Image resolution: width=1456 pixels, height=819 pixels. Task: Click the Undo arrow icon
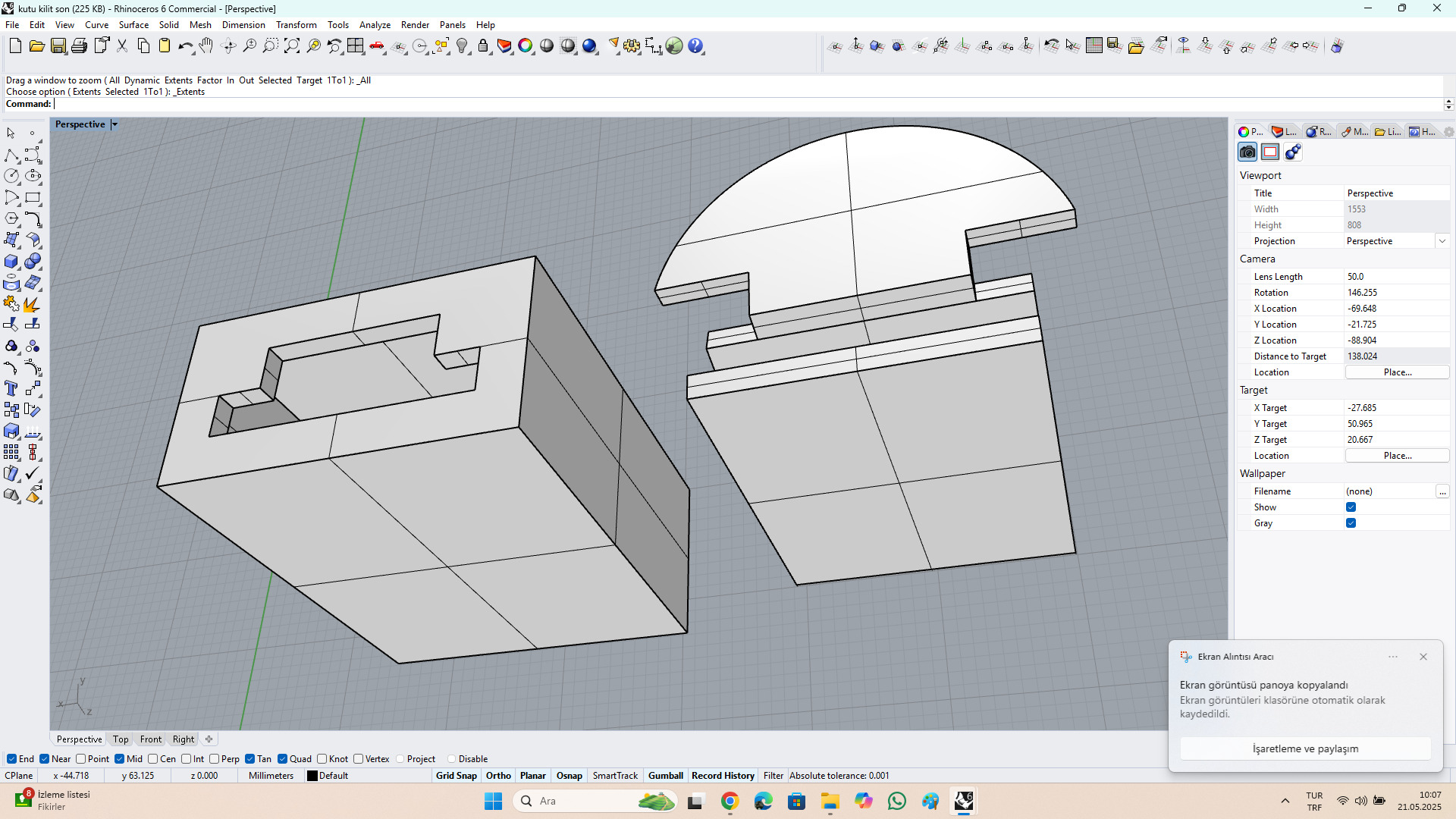pos(185,46)
